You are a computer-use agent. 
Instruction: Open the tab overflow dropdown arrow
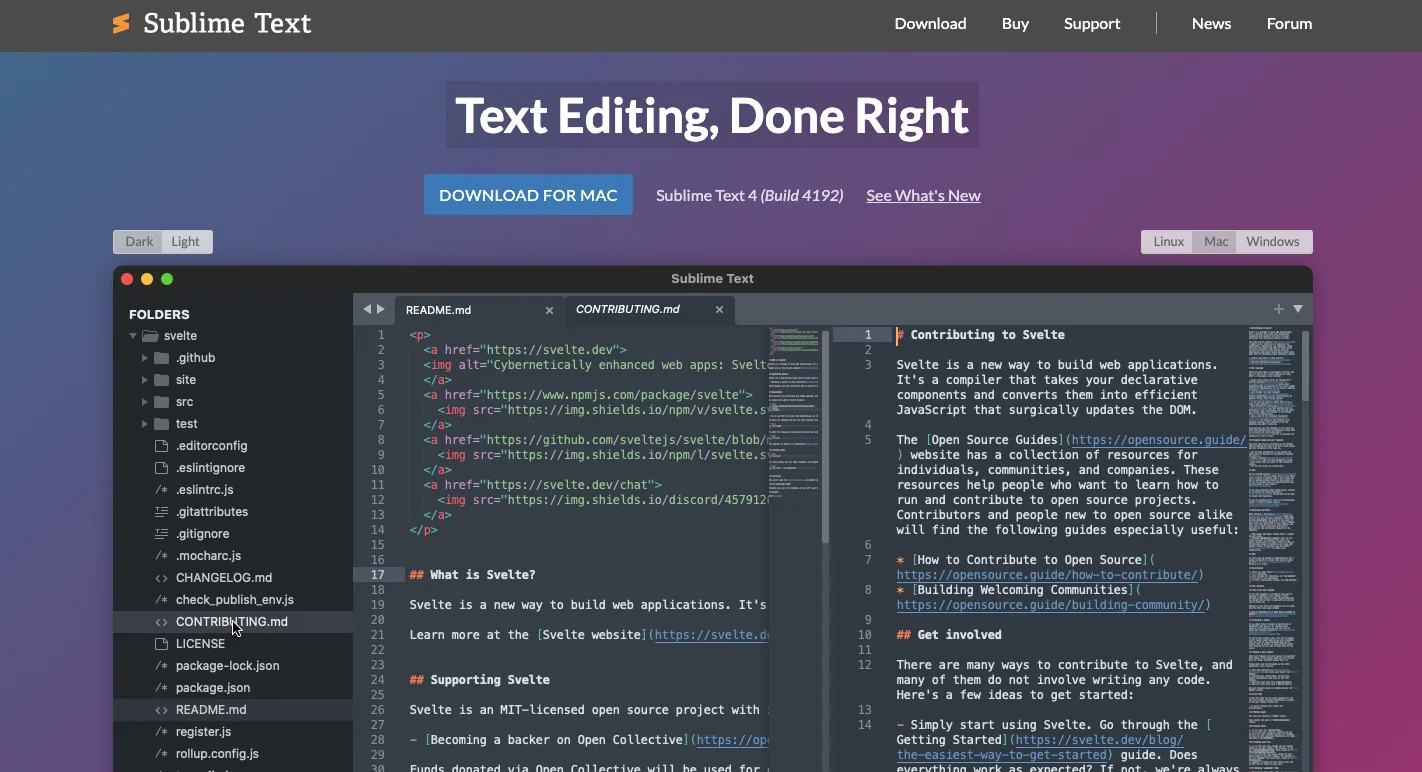1298,309
